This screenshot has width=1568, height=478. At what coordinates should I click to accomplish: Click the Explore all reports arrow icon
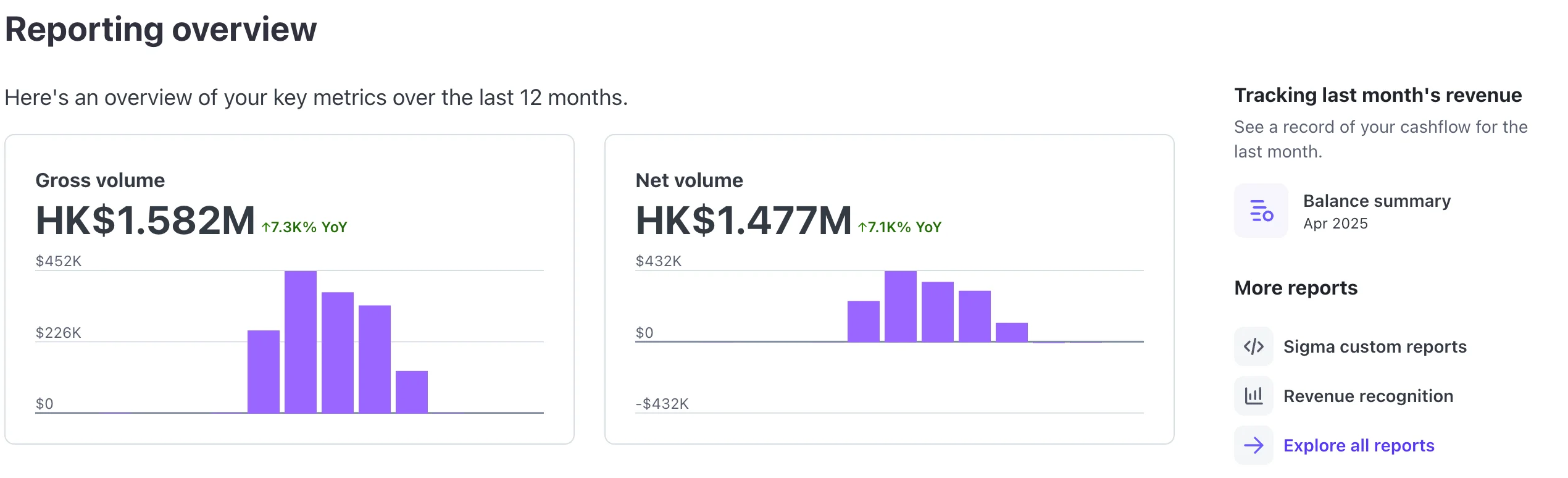[x=1253, y=445]
